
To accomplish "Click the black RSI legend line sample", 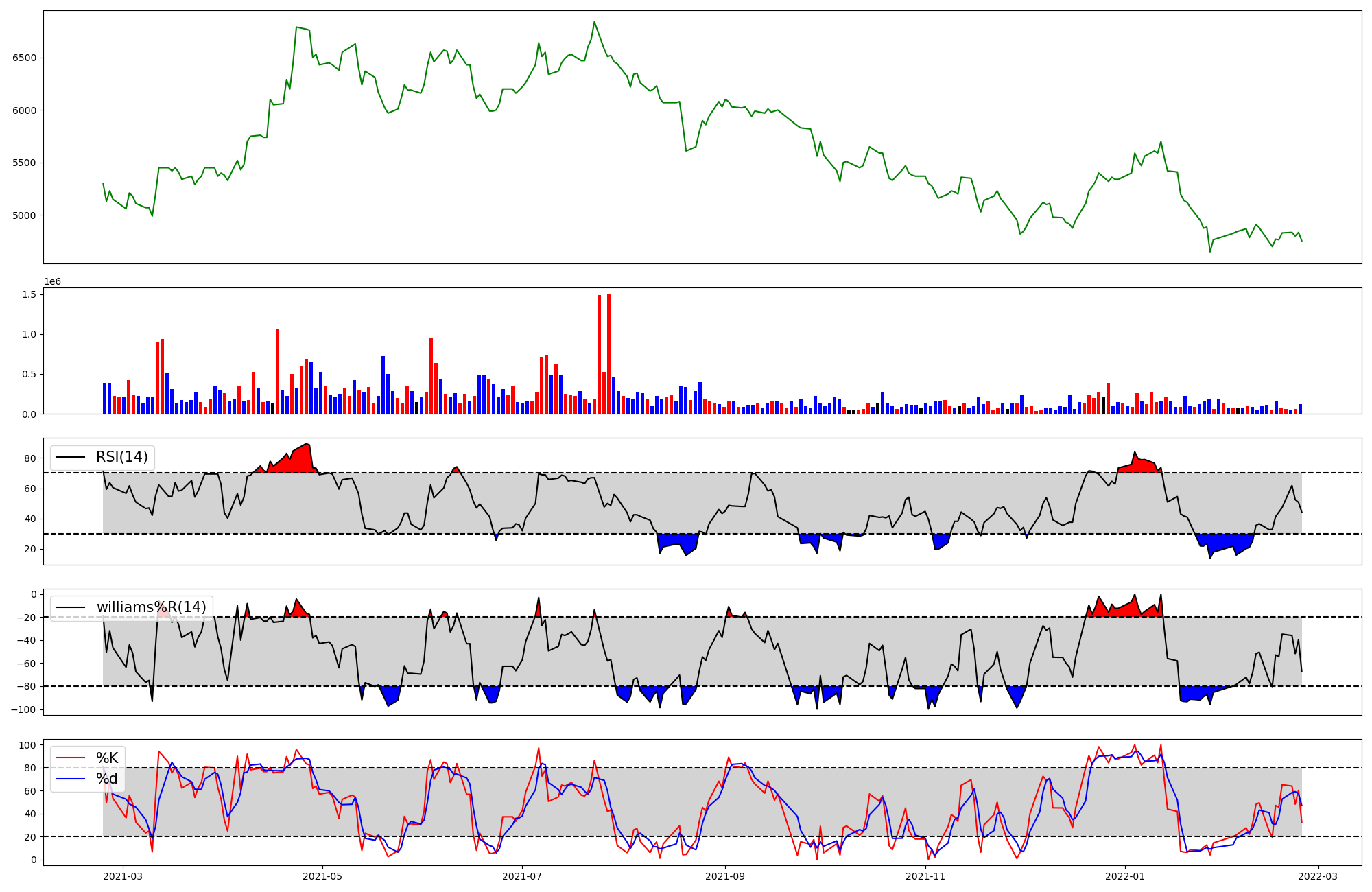I will (71, 457).
